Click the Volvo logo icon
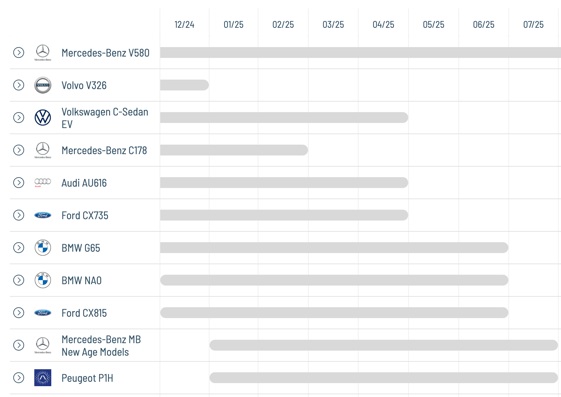 click(43, 85)
